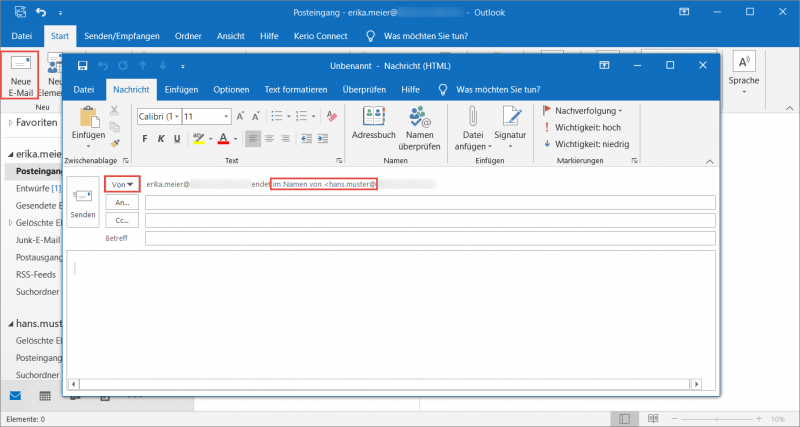The image size is (800, 427).
Task: Click the Neue E-Mail button
Action: [x=19, y=74]
